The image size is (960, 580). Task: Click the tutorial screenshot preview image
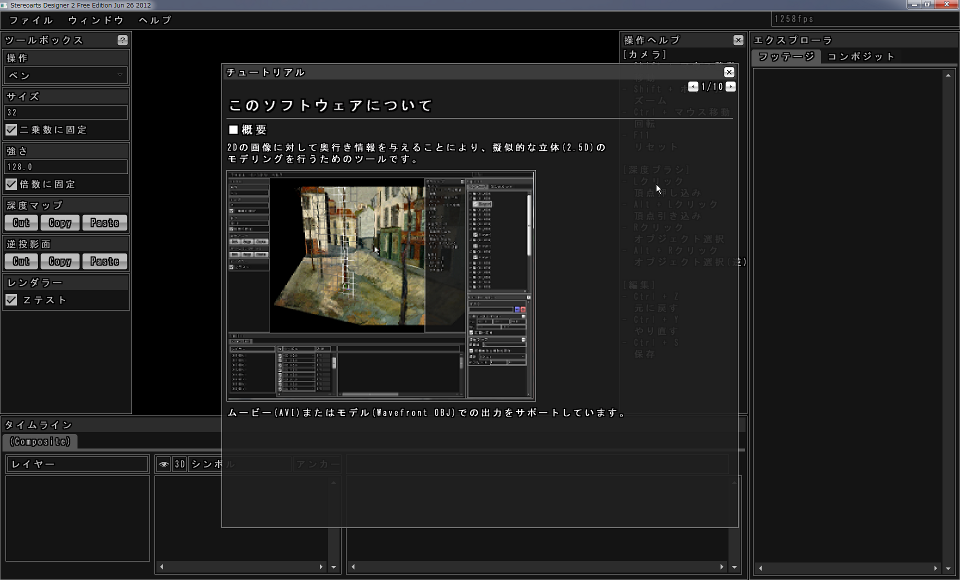tap(381, 286)
